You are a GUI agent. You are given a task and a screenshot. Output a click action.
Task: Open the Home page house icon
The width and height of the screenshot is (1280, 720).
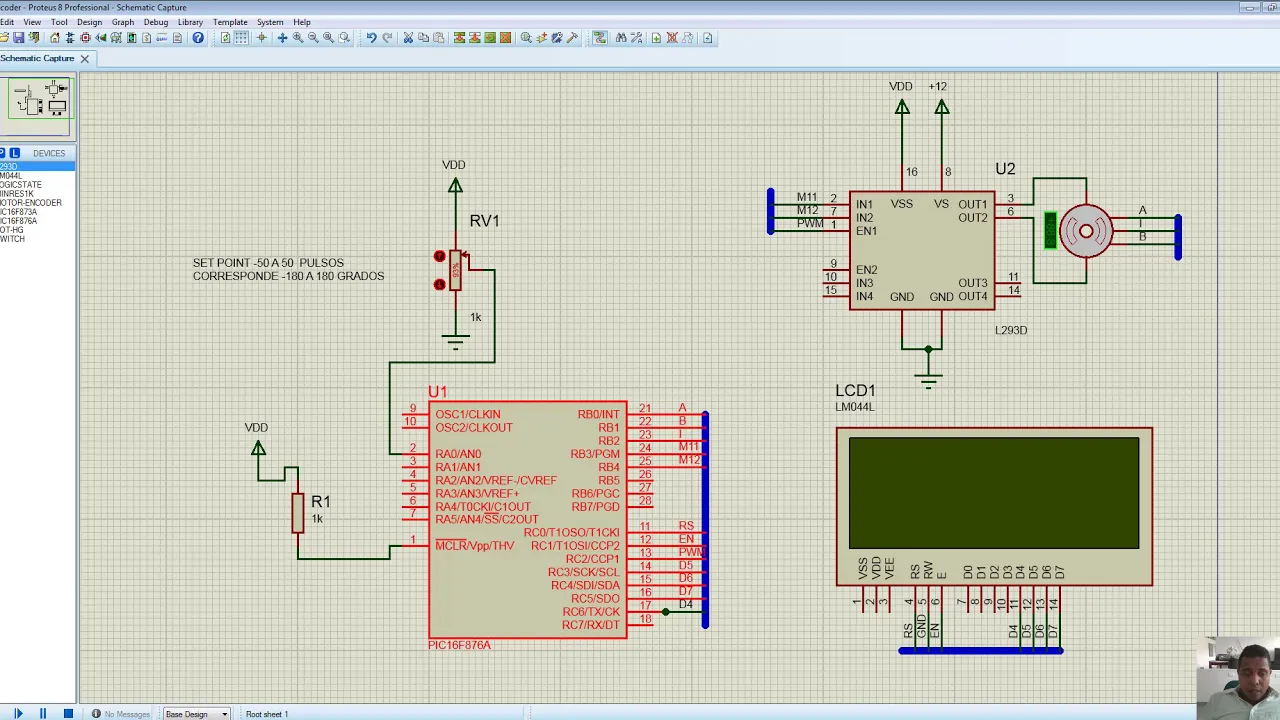click(55, 38)
